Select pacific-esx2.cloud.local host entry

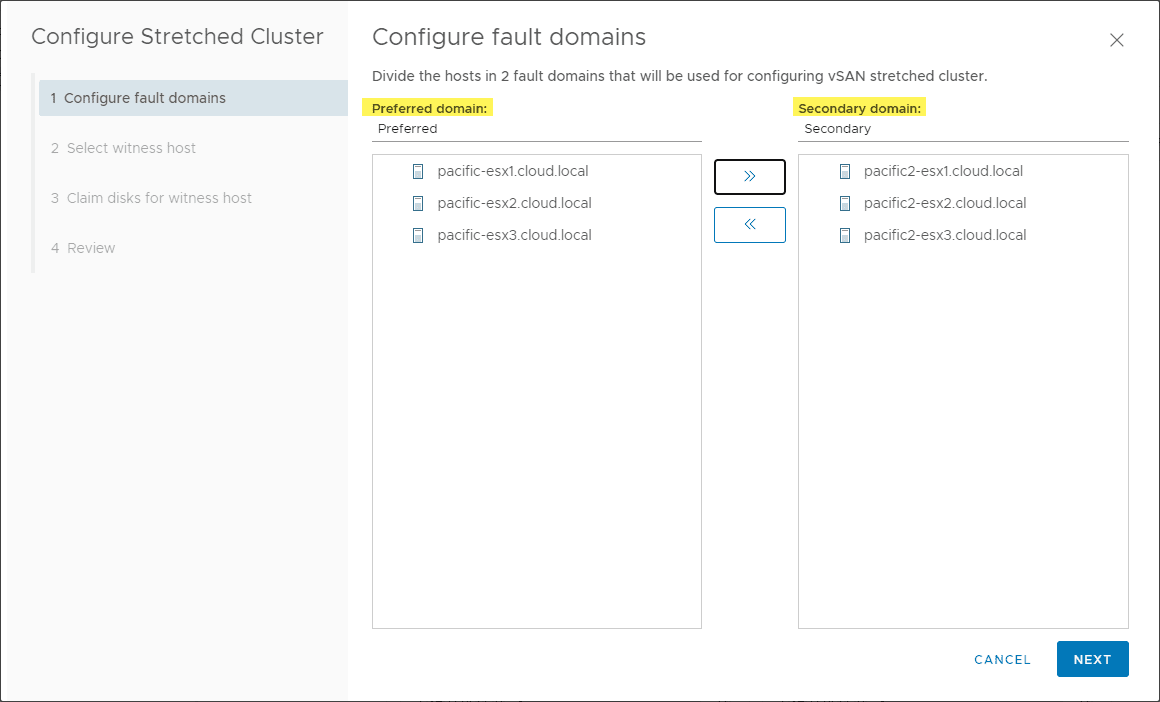pyautogui.click(x=514, y=203)
